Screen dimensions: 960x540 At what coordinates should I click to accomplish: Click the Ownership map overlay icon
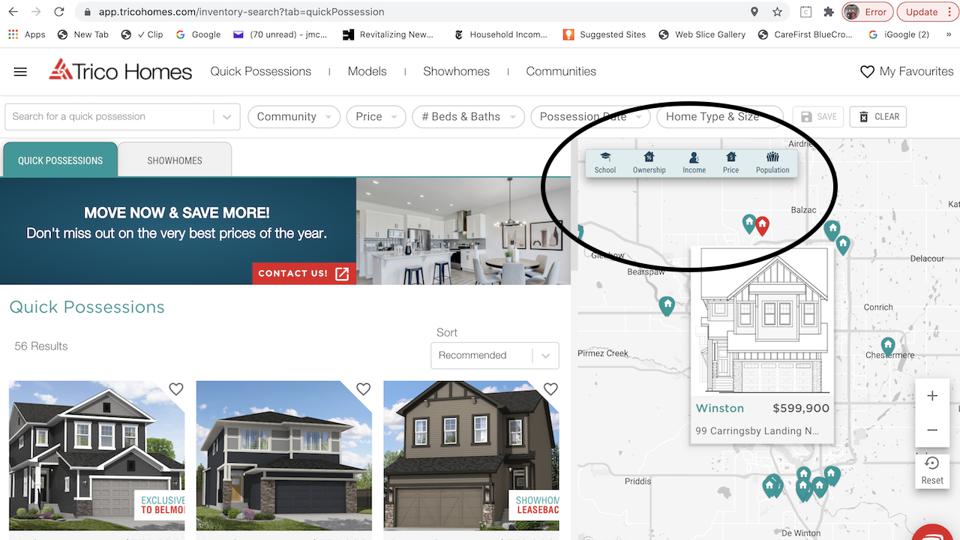point(649,162)
